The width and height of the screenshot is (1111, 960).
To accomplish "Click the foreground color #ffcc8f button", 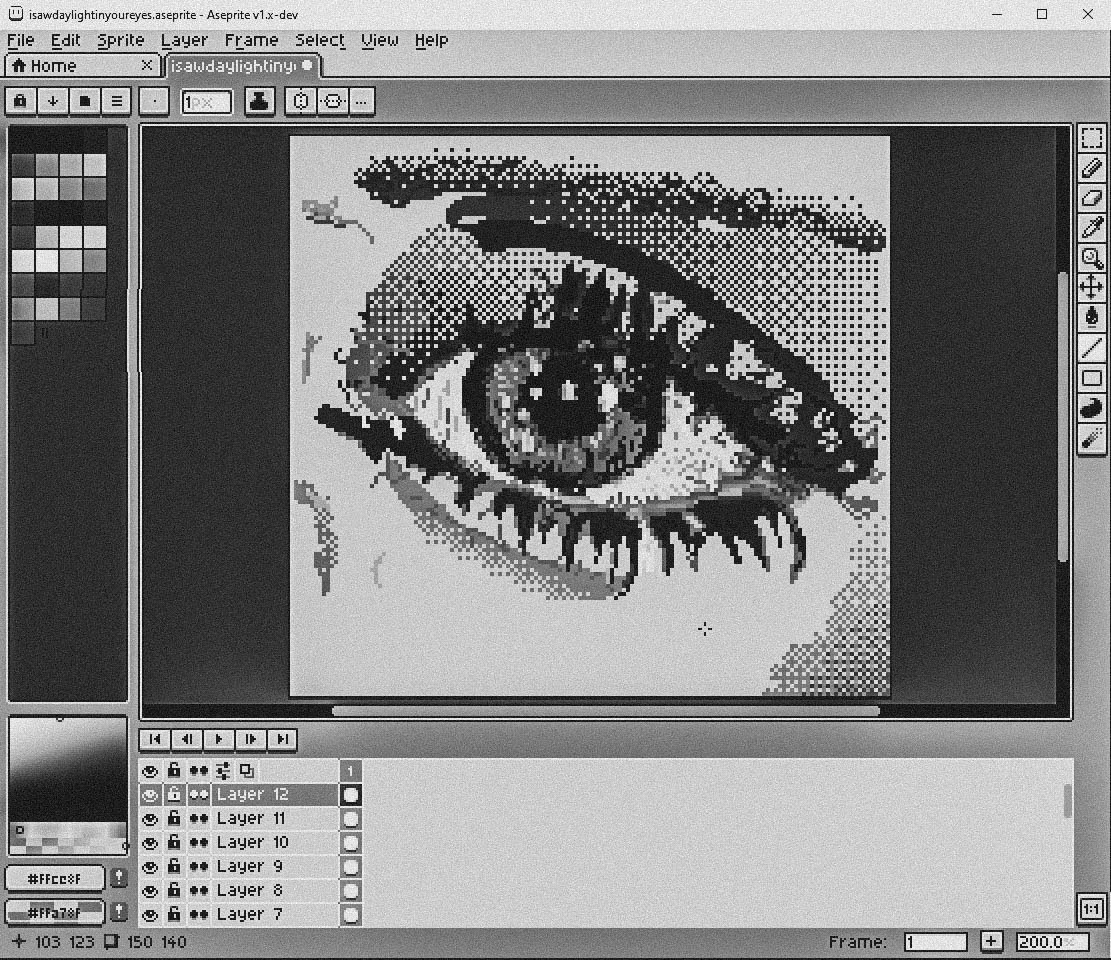I will [x=55, y=879].
